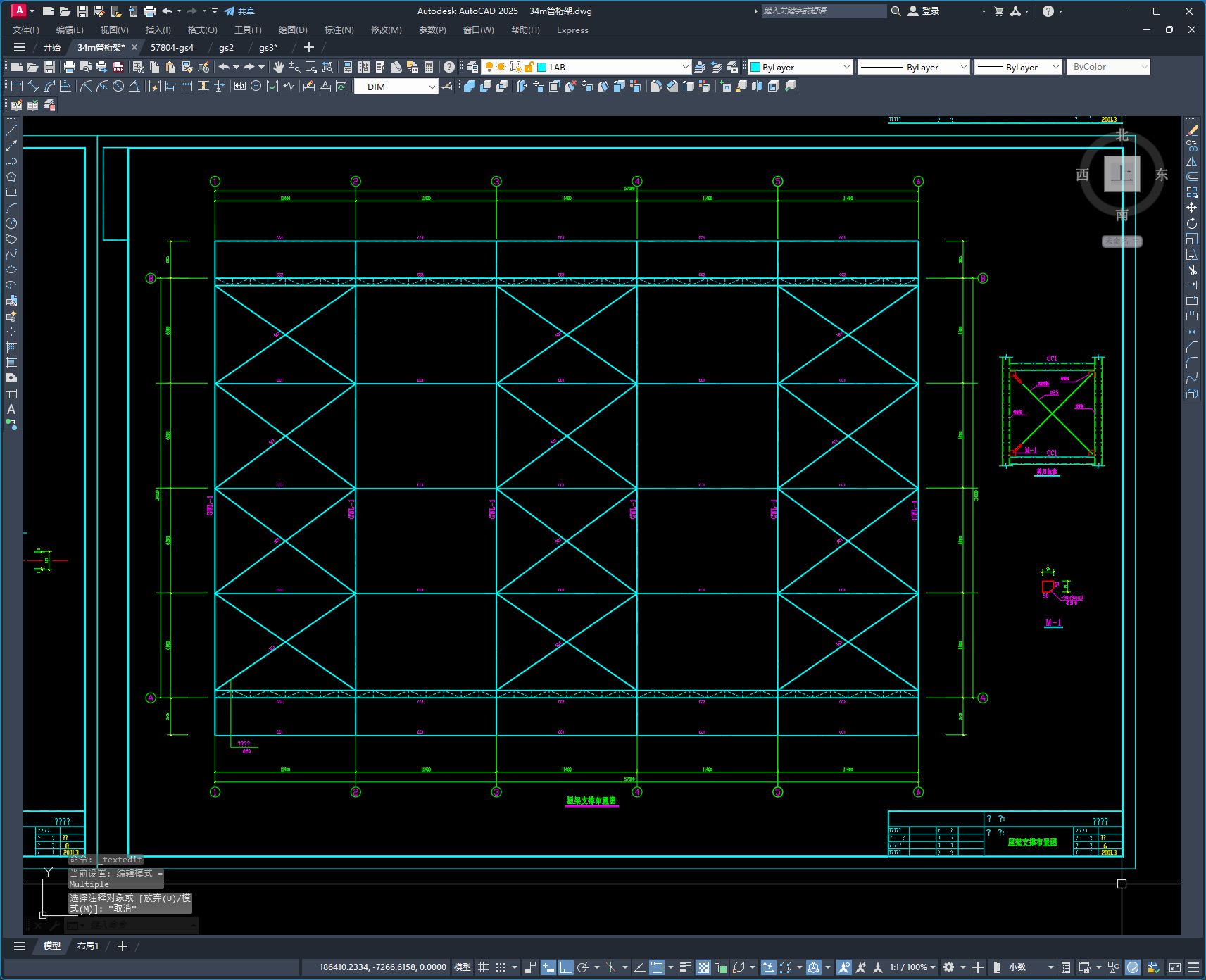Screen dimensions: 1206x980
Task: Select the Move tool in right toolbar
Action: click(x=1191, y=208)
